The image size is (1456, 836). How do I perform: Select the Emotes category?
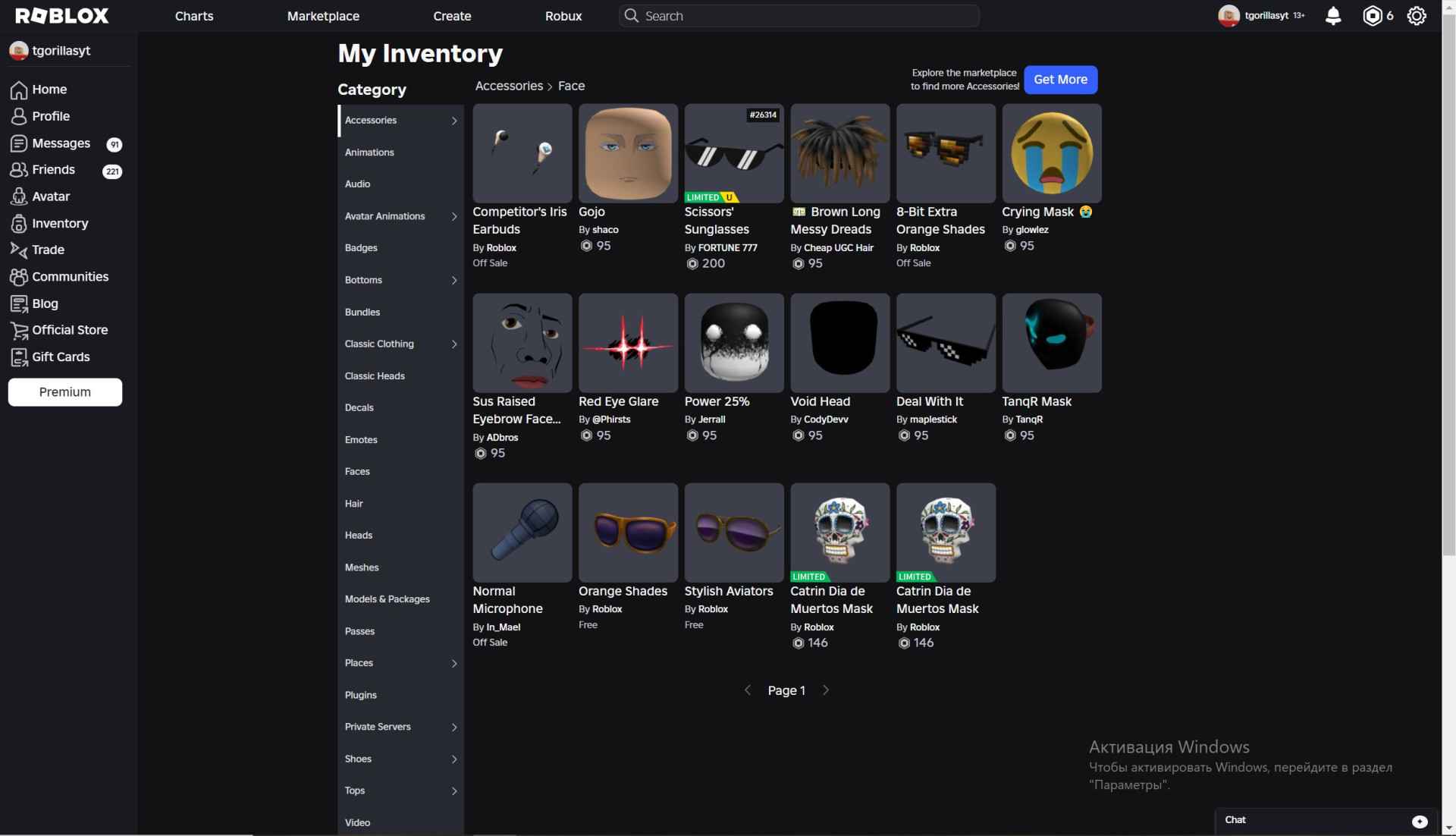361,440
